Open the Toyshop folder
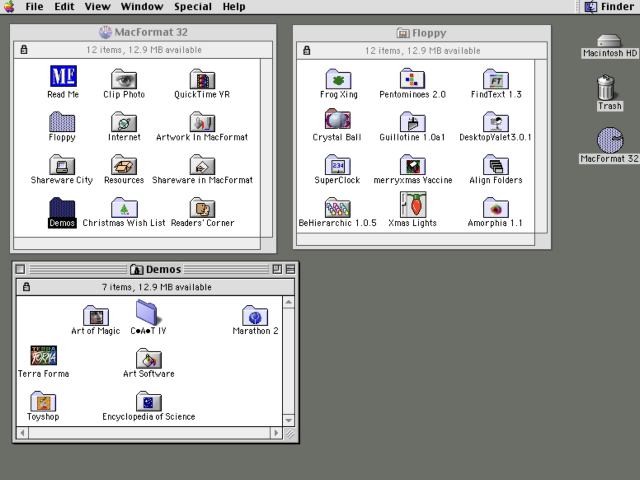This screenshot has height=480, width=640. (x=43, y=401)
